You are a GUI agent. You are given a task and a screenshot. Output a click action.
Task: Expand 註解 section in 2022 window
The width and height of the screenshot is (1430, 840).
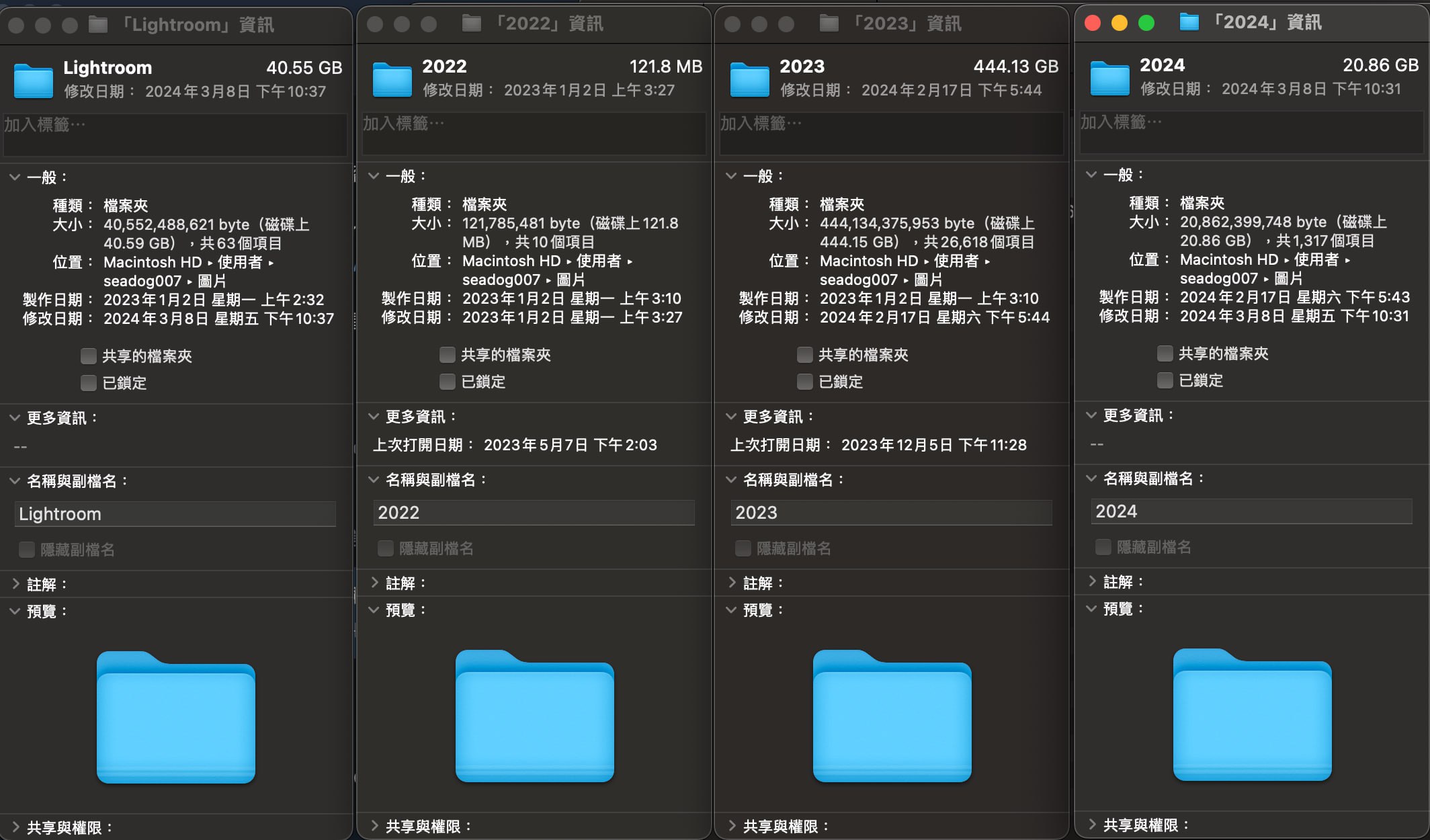coord(374,583)
